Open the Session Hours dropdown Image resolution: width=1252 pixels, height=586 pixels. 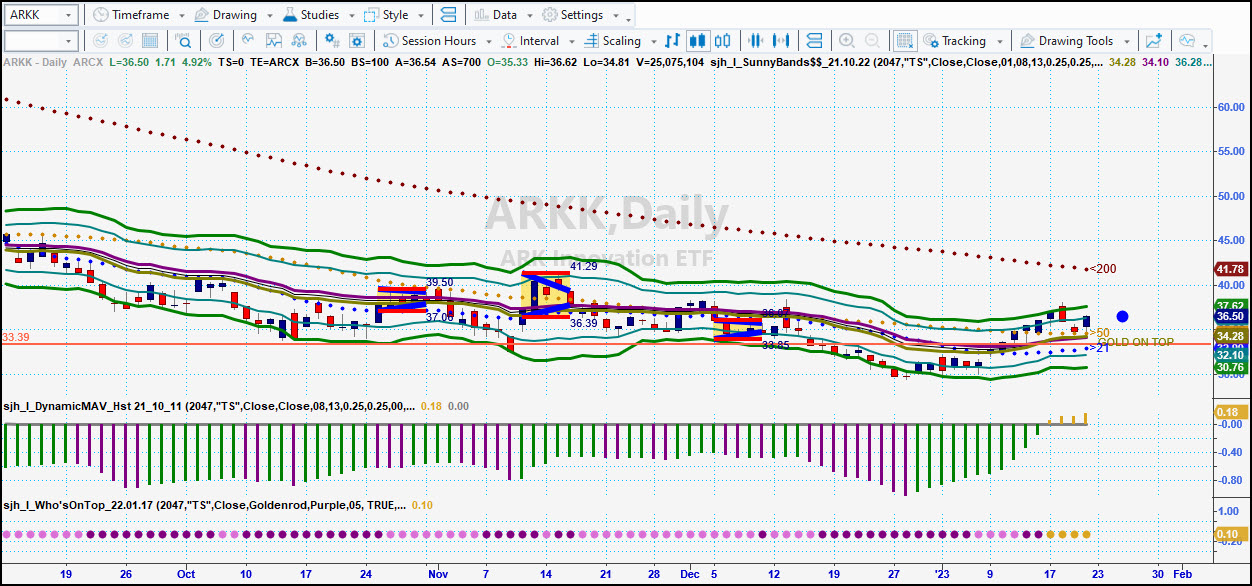pyautogui.click(x=438, y=41)
